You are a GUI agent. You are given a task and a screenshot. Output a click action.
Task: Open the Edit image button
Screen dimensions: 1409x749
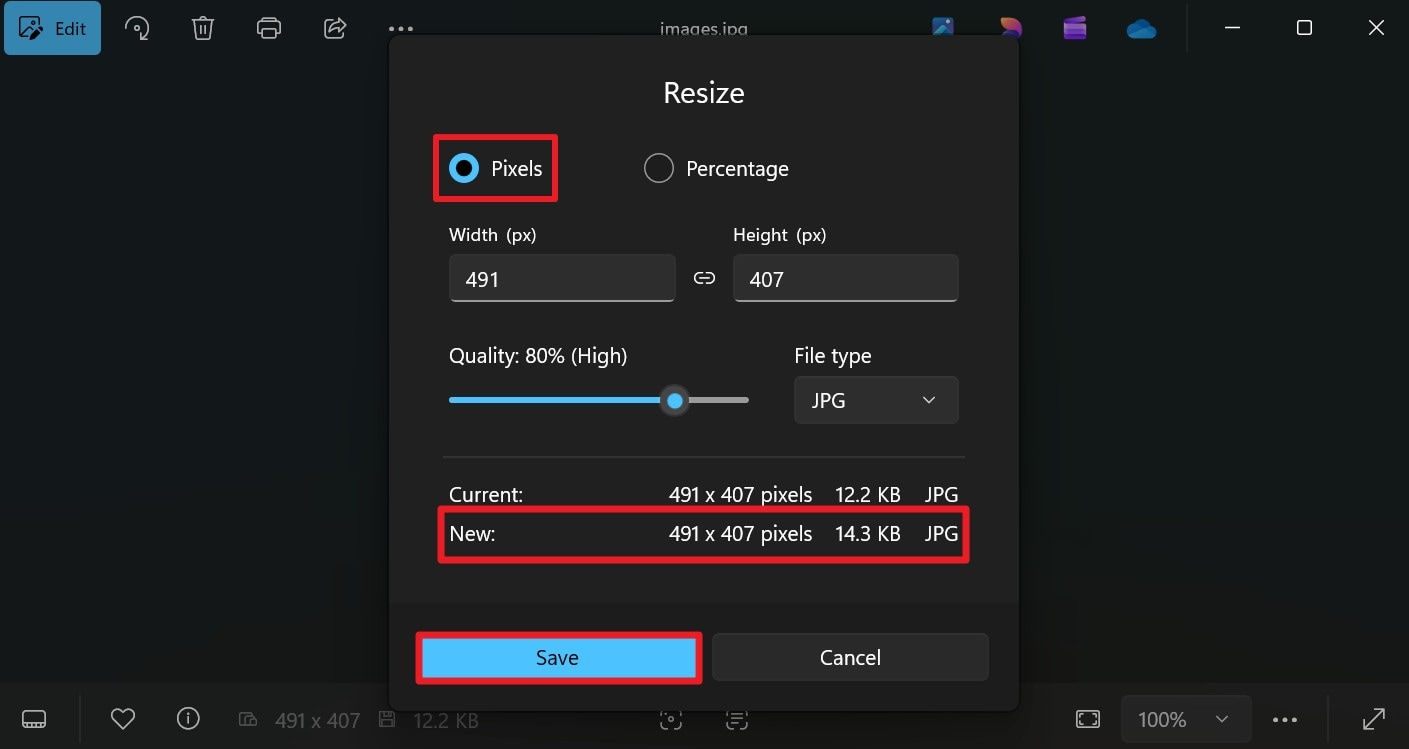[52, 28]
